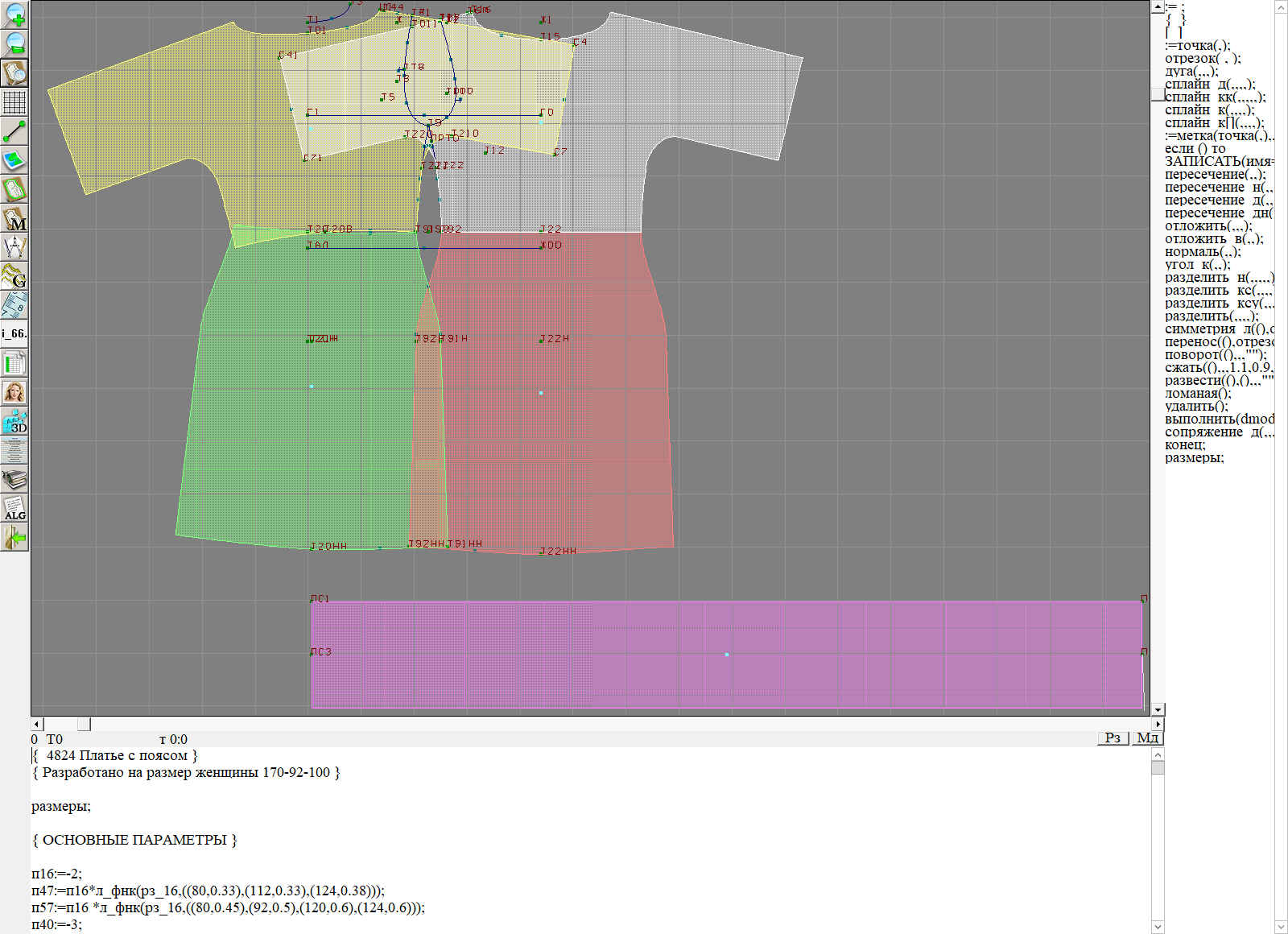Click the i_66. toolbar button

(x=14, y=333)
